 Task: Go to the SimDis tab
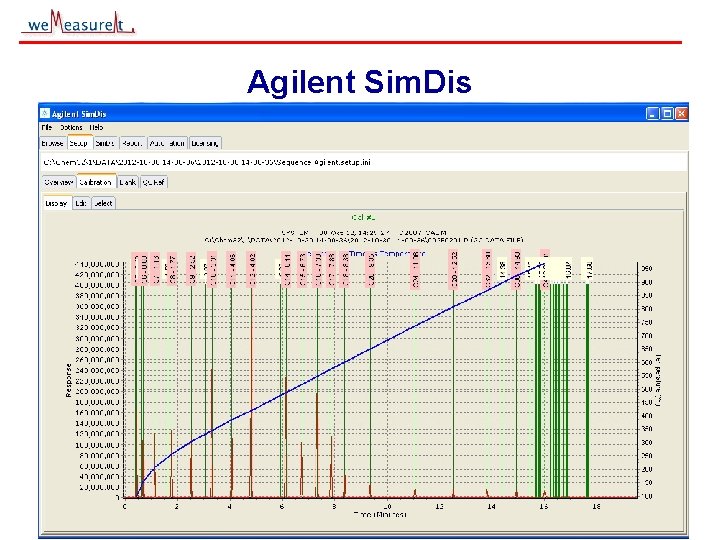(105, 143)
